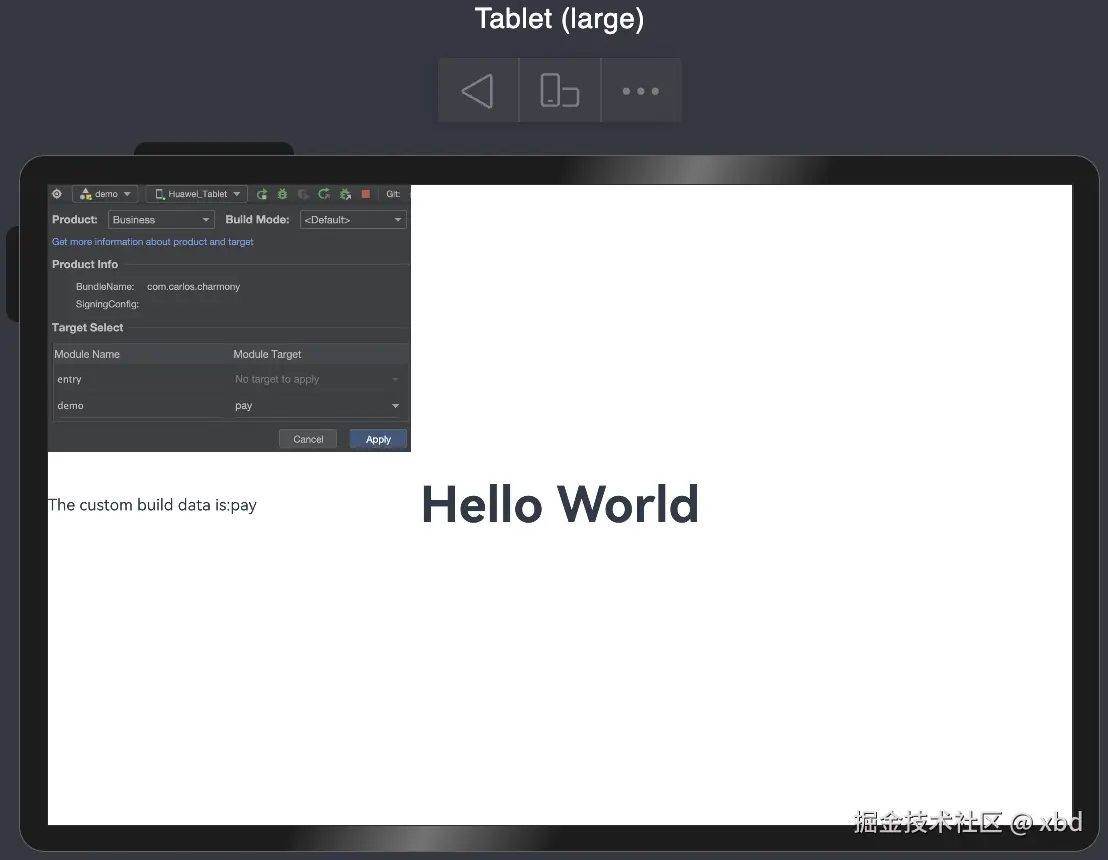Image resolution: width=1108 pixels, height=860 pixels.
Task: Click the Module Name column header
Action: click(87, 354)
